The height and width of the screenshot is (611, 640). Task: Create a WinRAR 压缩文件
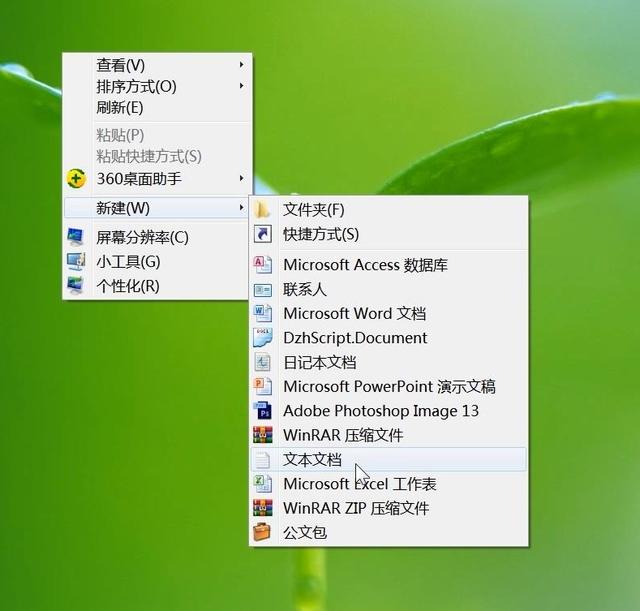pos(389,435)
